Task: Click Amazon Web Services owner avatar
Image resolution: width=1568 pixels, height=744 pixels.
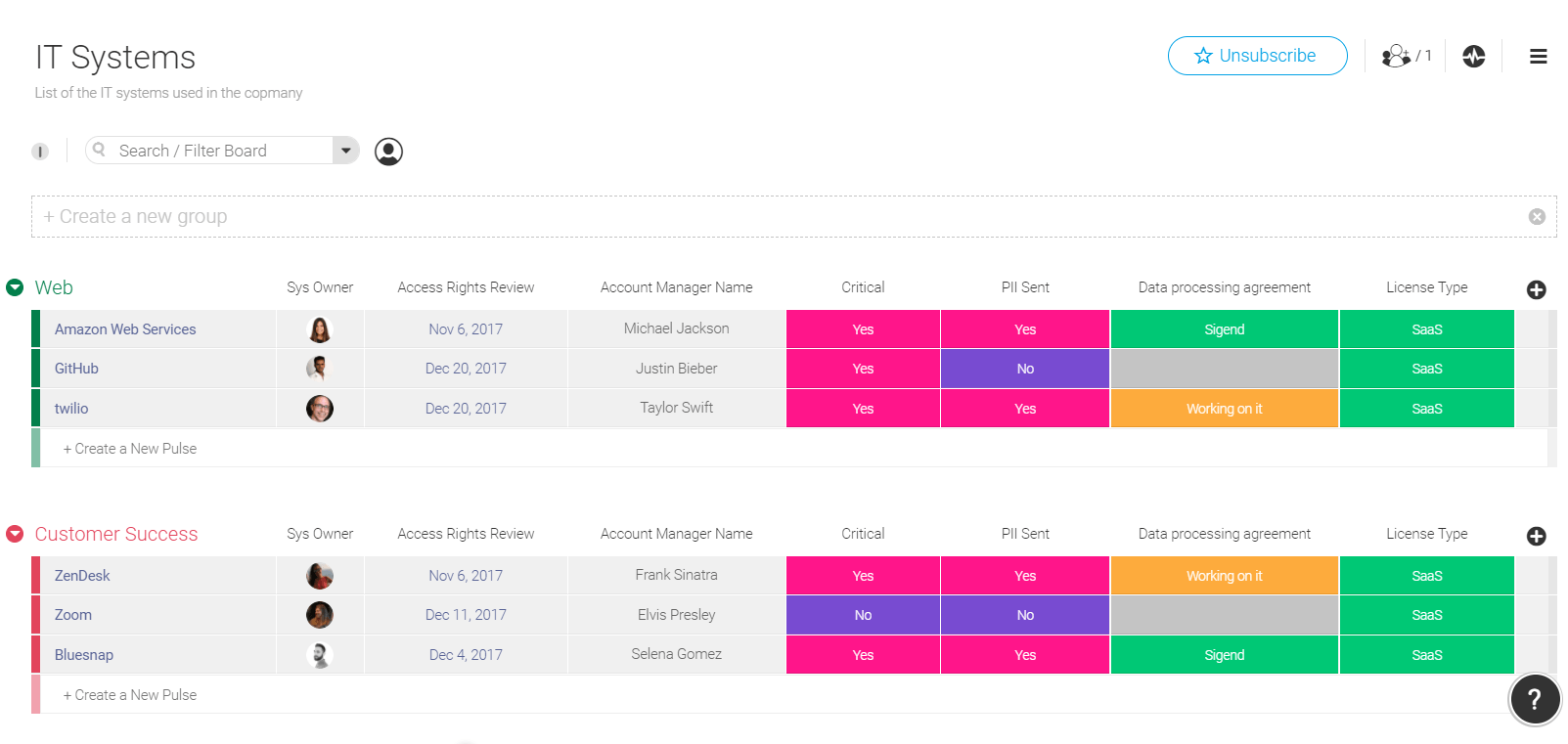Action: (320, 329)
